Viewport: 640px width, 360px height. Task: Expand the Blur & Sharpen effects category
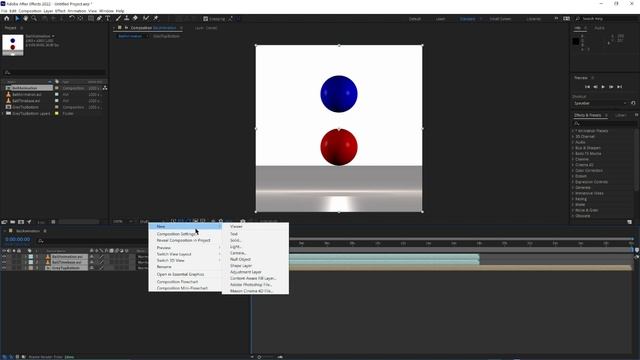573,148
